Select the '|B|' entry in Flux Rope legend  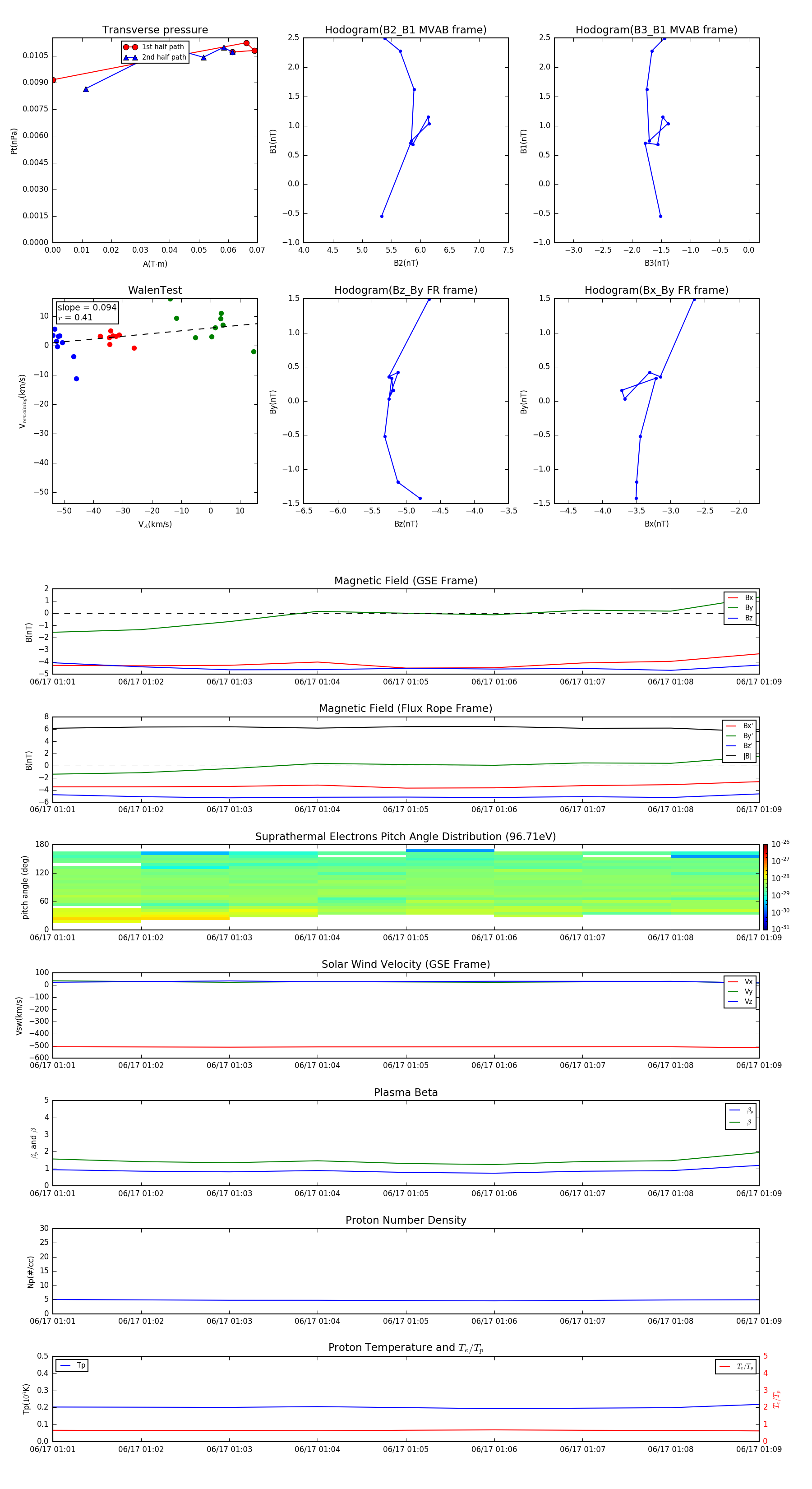pyautogui.click(x=740, y=756)
